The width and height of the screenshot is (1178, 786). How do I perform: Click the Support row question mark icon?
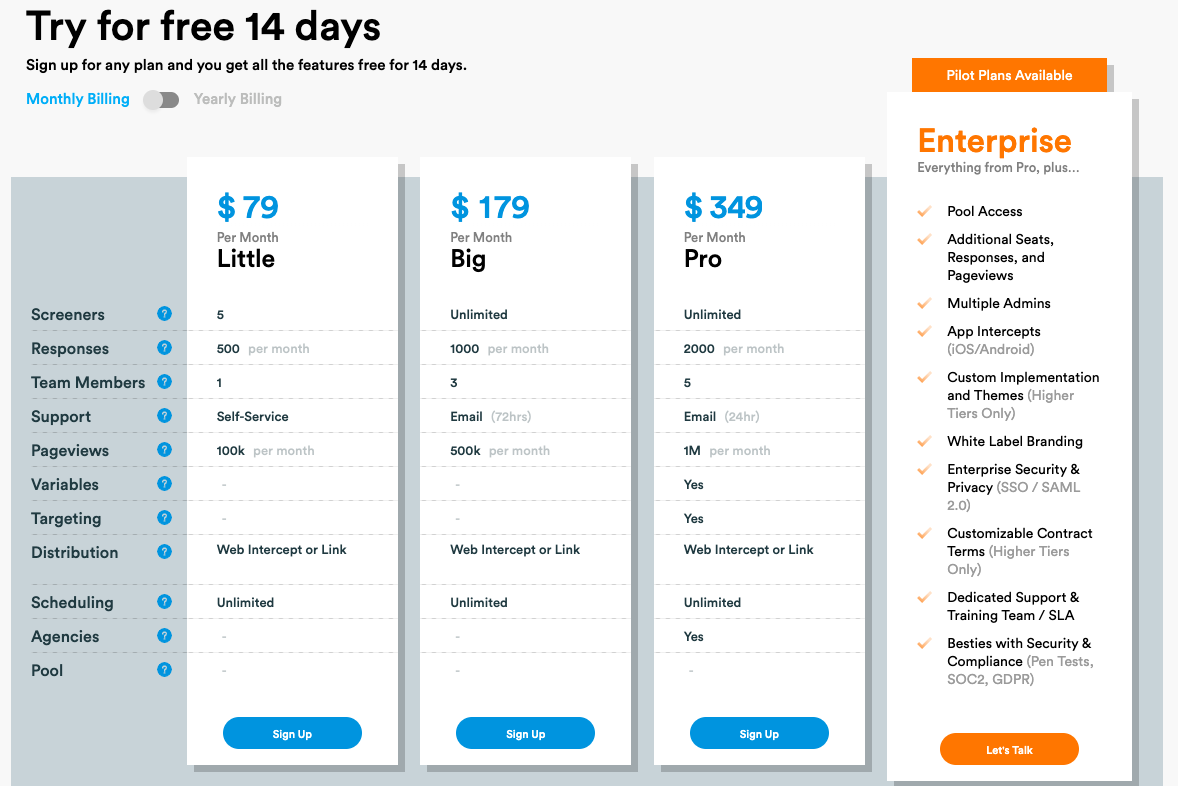[x=164, y=416]
